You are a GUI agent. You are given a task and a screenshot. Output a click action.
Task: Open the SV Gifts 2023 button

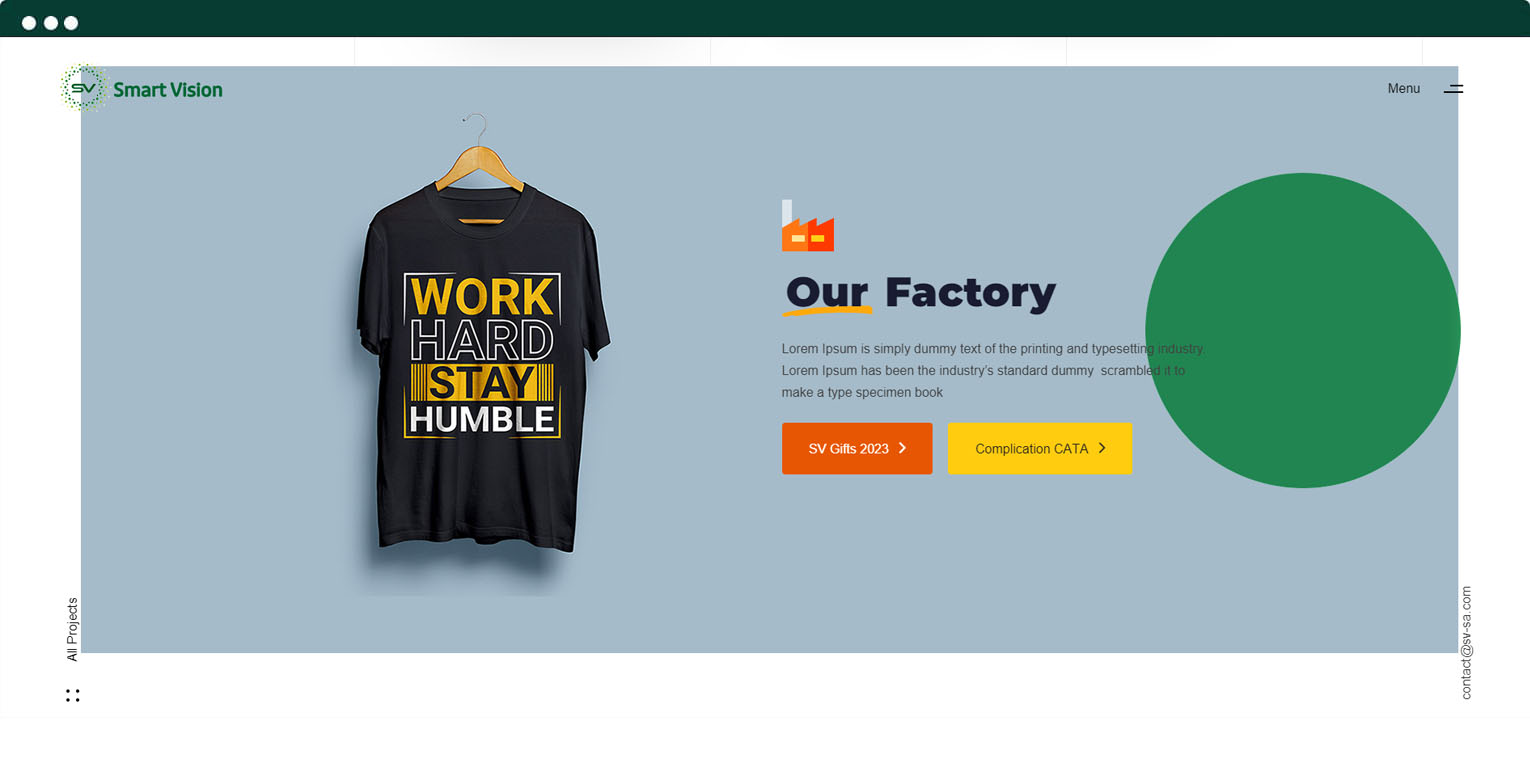857,448
